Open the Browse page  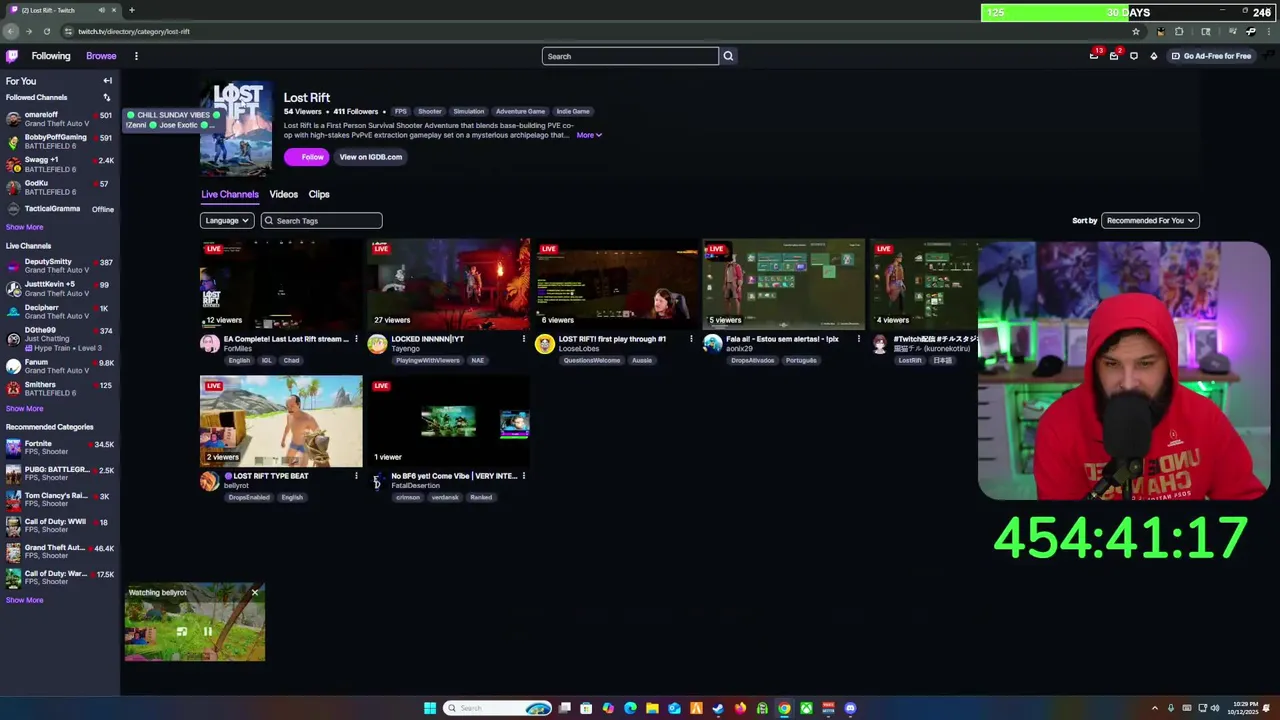(x=101, y=56)
